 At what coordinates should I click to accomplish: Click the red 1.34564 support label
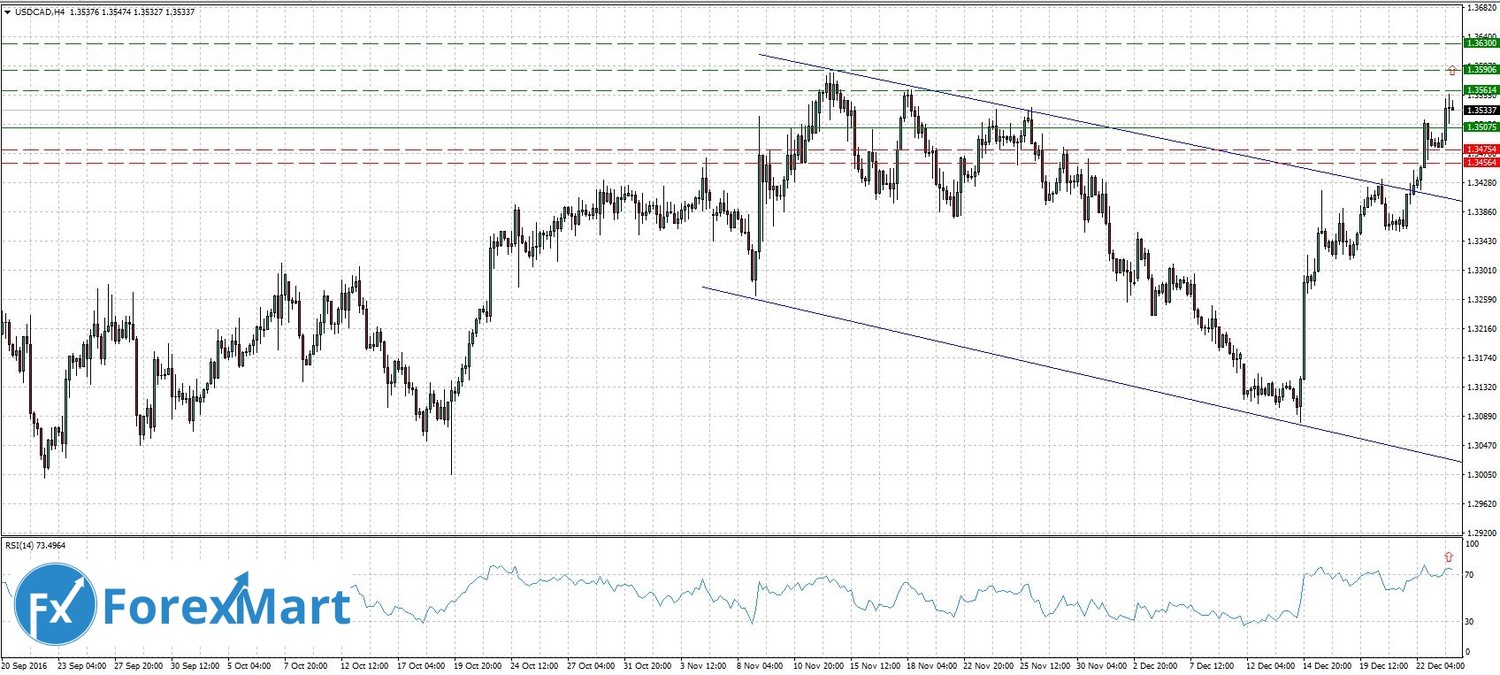coord(1480,162)
